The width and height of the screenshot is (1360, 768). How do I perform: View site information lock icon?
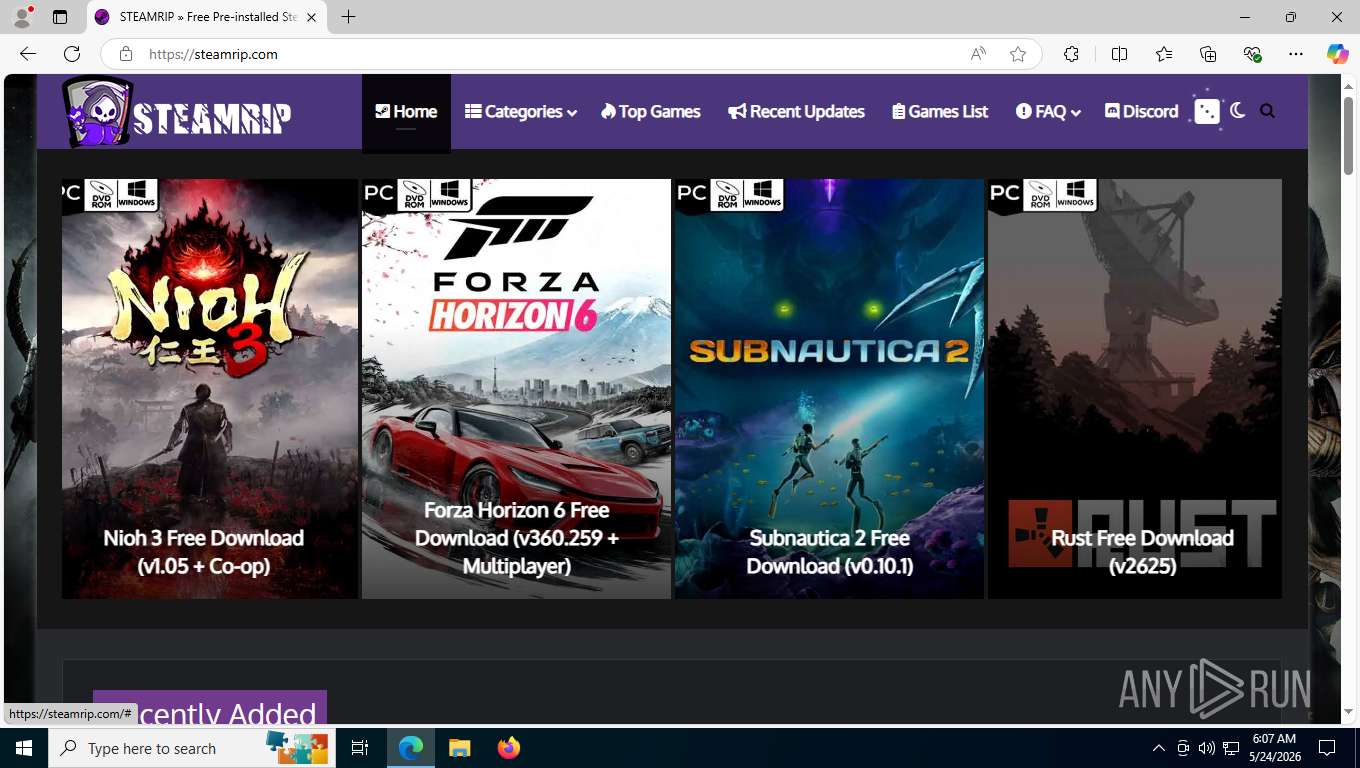point(126,54)
